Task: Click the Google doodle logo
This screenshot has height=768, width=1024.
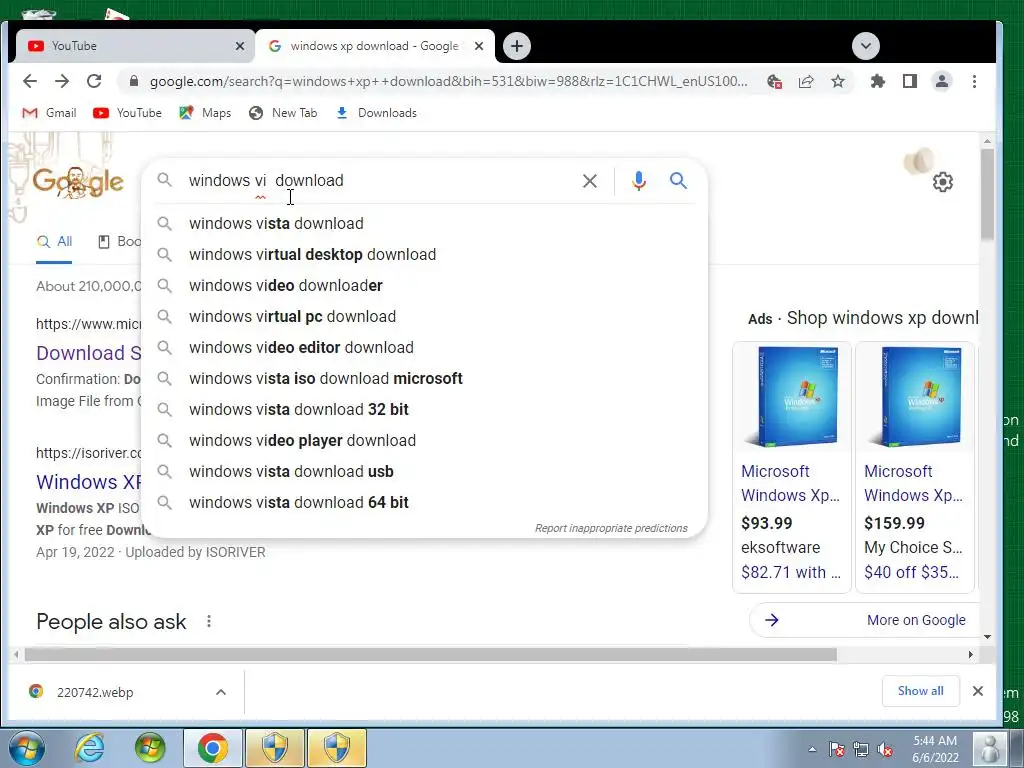Action: click(x=77, y=182)
